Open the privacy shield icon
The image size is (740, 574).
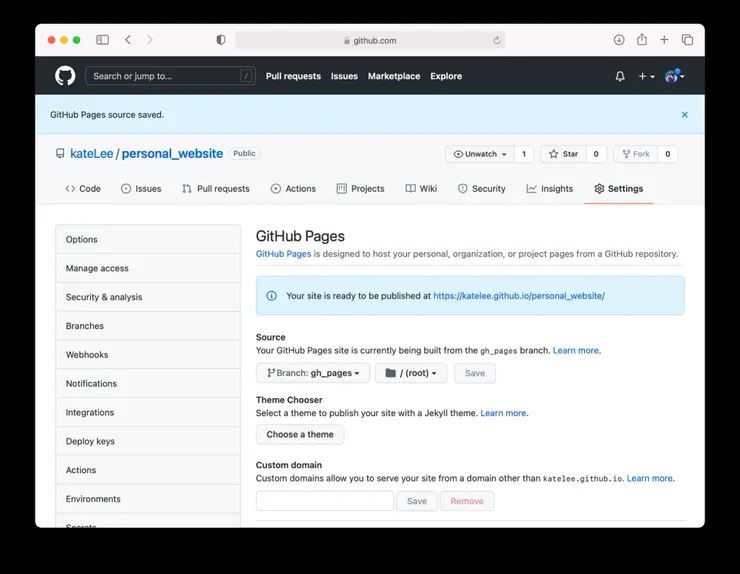[220, 40]
